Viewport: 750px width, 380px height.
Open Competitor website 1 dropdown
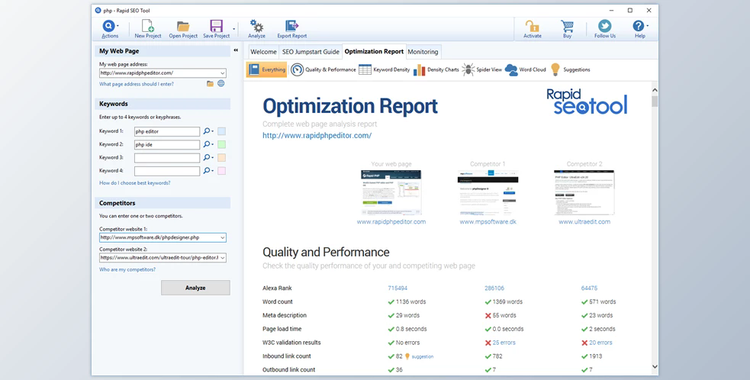pyautogui.click(x=222, y=237)
